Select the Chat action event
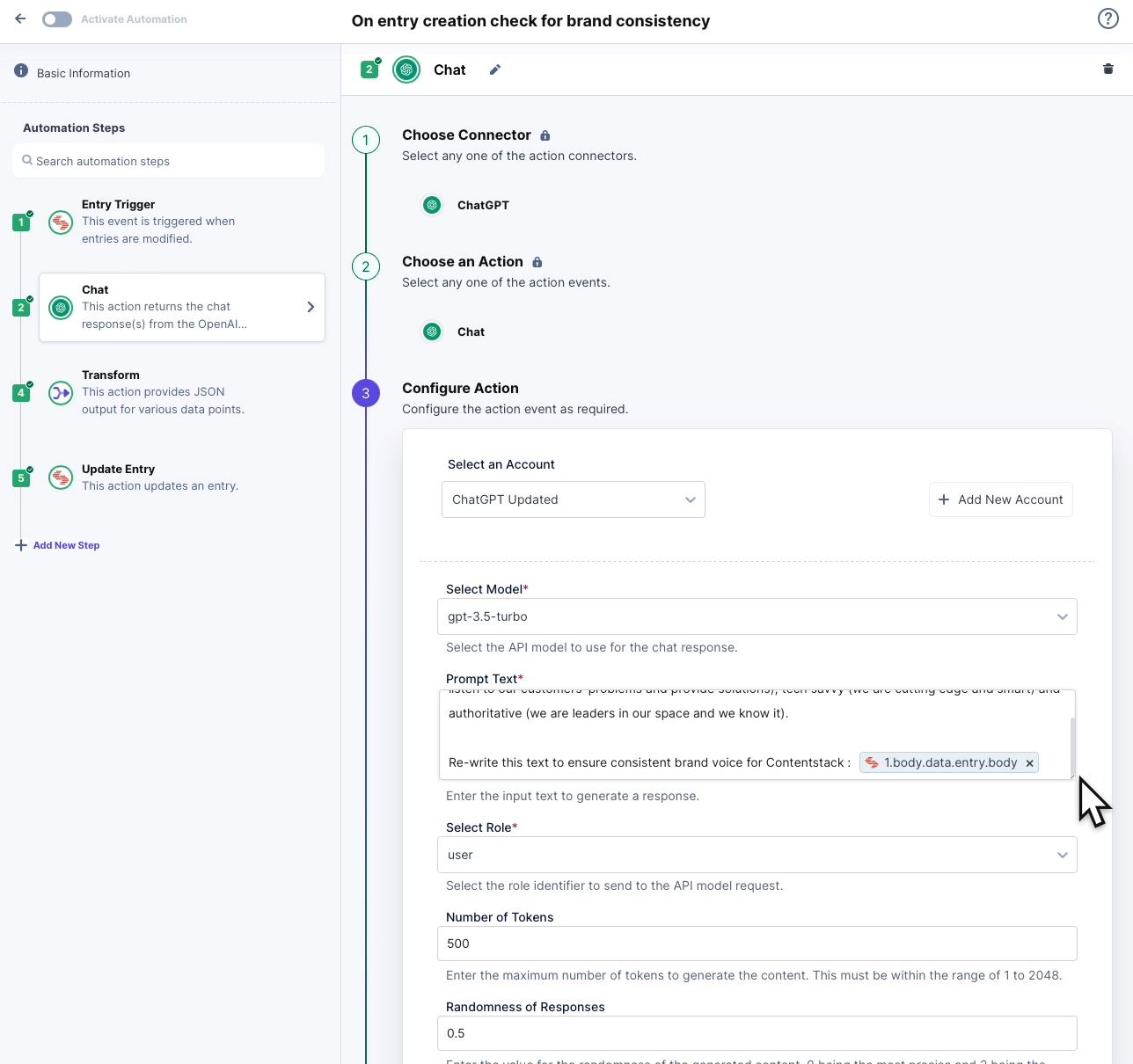 click(454, 332)
